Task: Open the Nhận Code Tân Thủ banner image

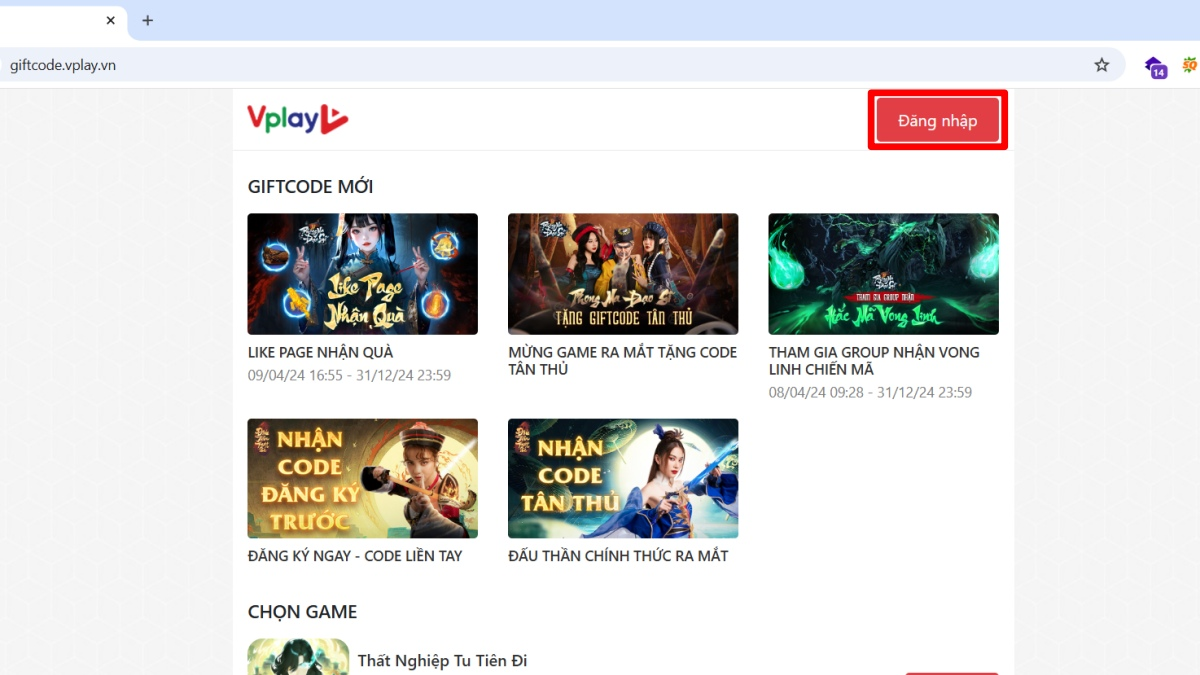Action: click(x=623, y=479)
